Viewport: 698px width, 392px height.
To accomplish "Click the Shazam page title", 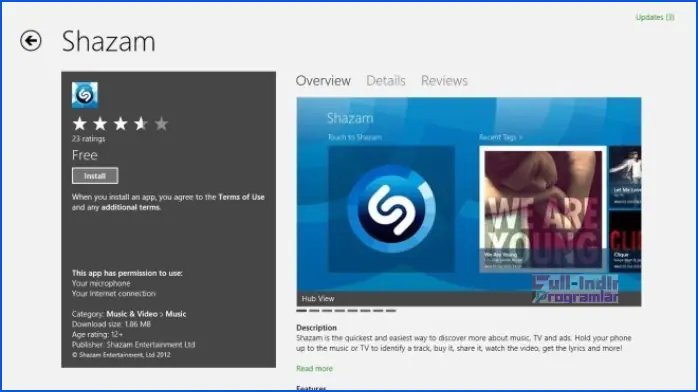I will pos(109,41).
